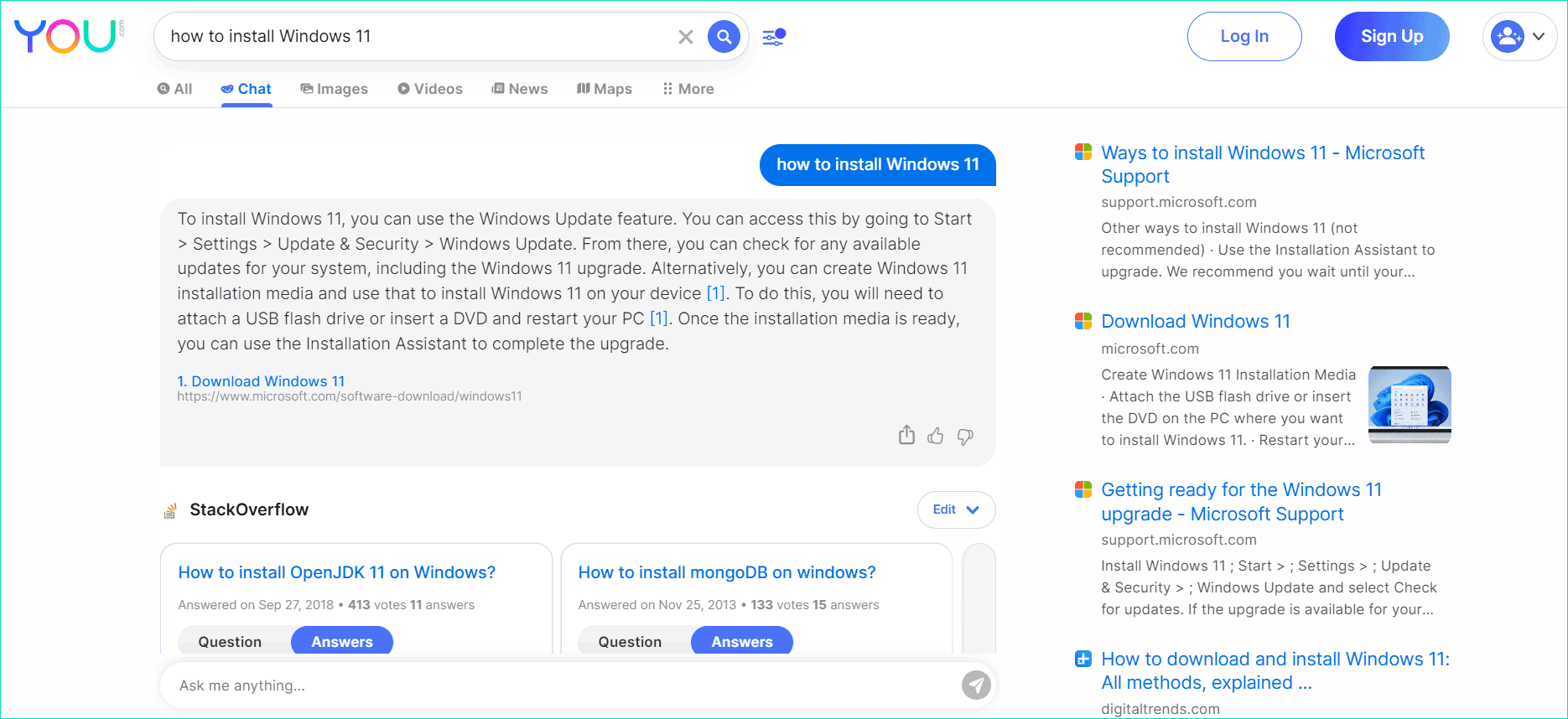
Task: Switch to the Images tab
Action: 335,89
